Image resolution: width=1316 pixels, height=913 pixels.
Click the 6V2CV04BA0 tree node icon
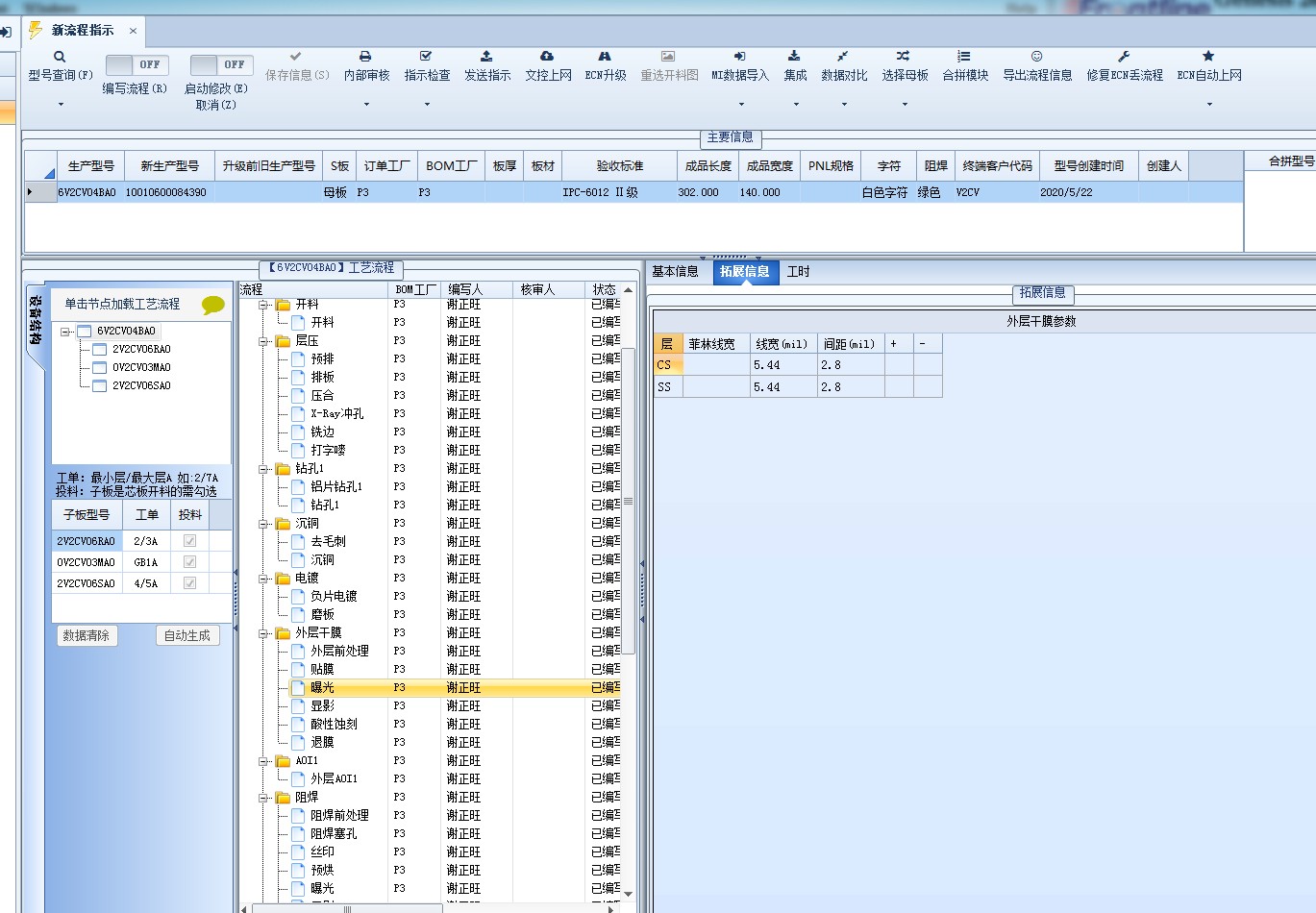pos(84,332)
